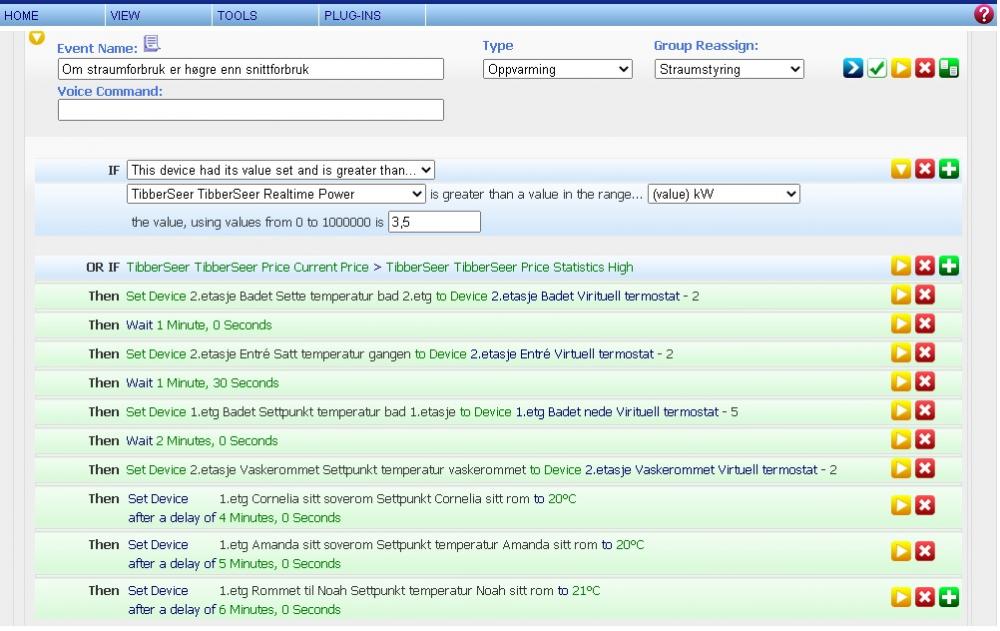Remove the Wait 1 Minute, 0 Seconds action
This screenshot has width=1000, height=631.
tap(925, 324)
